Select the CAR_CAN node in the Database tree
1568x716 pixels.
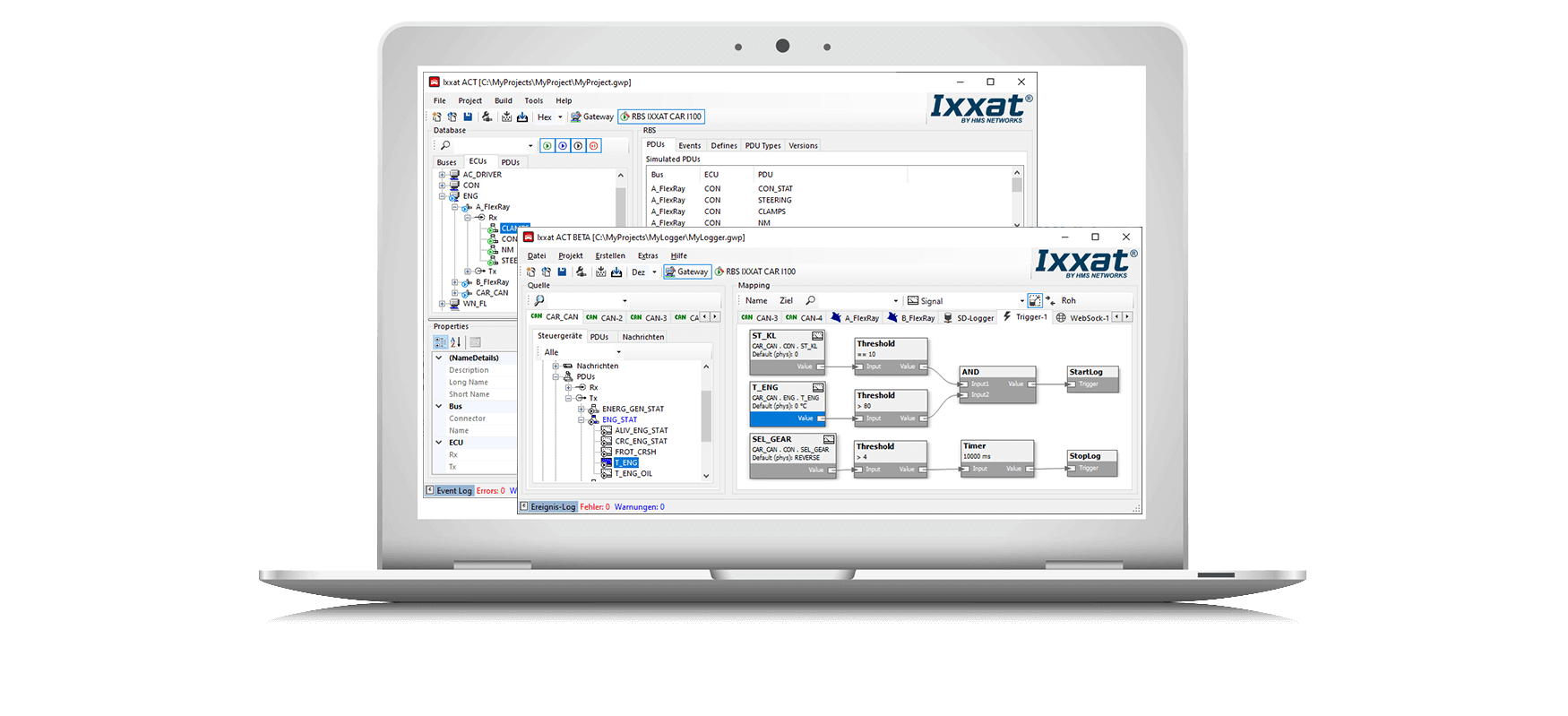[x=492, y=293]
